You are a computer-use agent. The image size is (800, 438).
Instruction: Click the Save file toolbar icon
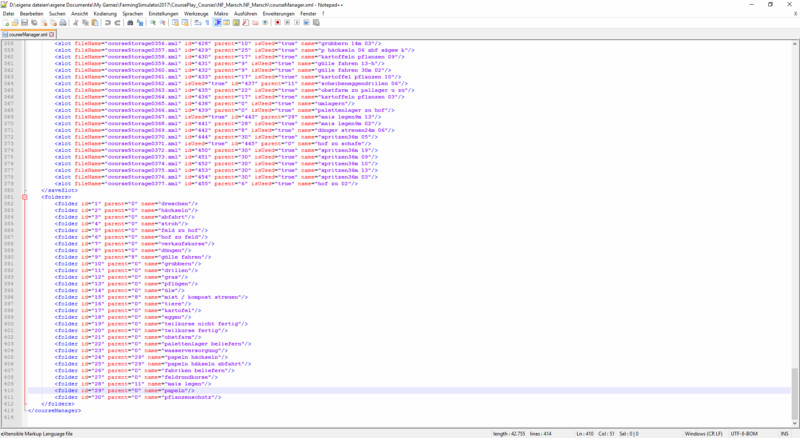click(23, 22)
